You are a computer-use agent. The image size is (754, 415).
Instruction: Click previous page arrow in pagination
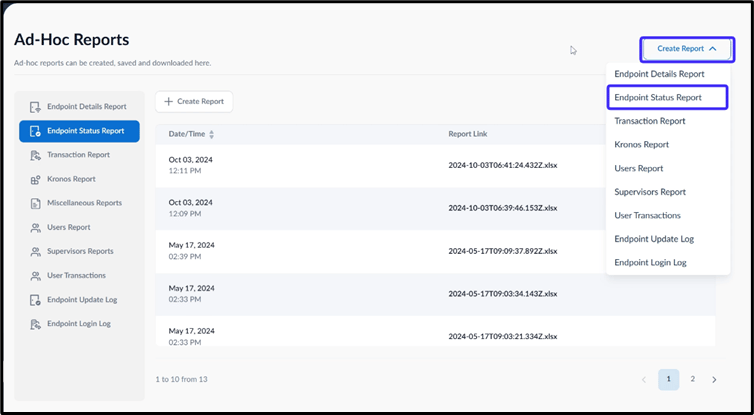tap(644, 380)
